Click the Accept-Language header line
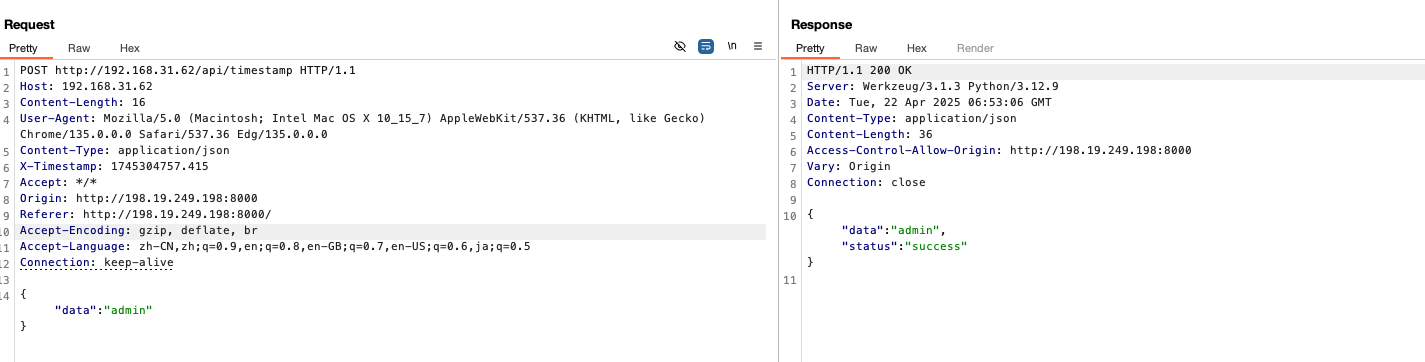Image resolution: width=1425 pixels, height=362 pixels. tap(275, 247)
